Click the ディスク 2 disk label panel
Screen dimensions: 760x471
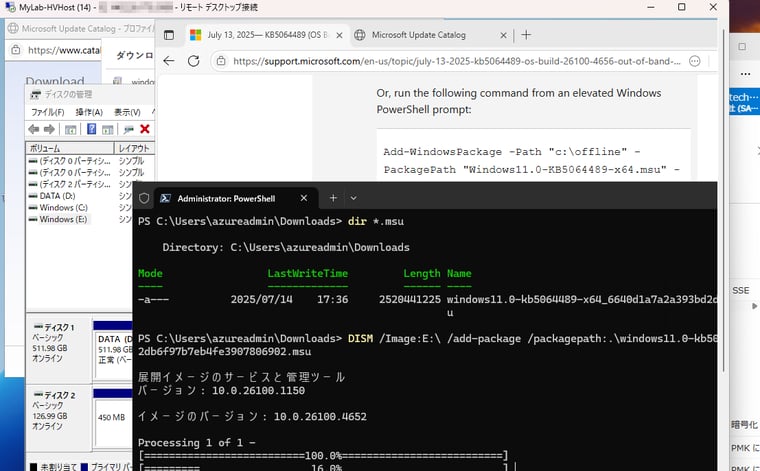click(x=59, y=417)
